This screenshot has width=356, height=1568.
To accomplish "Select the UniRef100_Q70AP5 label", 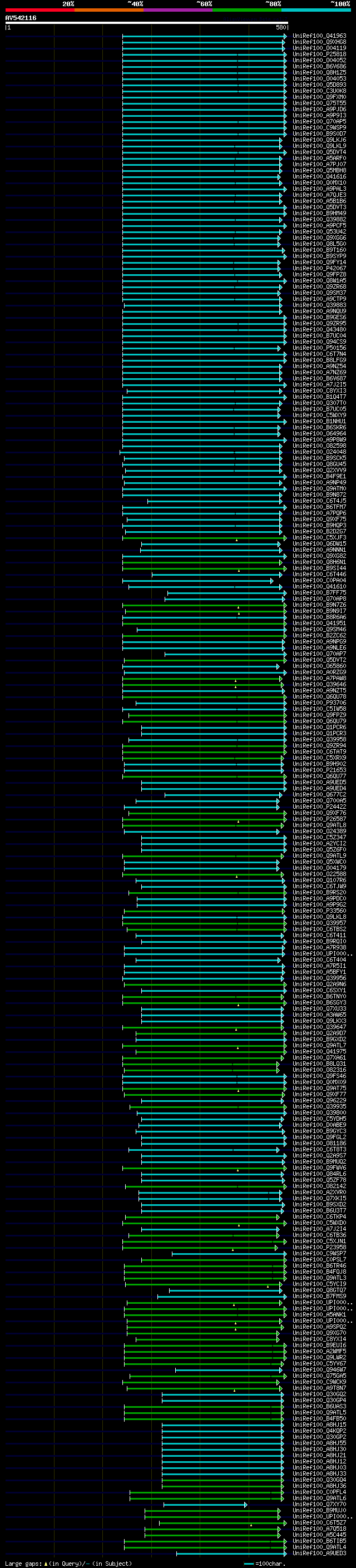I will click(x=319, y=122).
